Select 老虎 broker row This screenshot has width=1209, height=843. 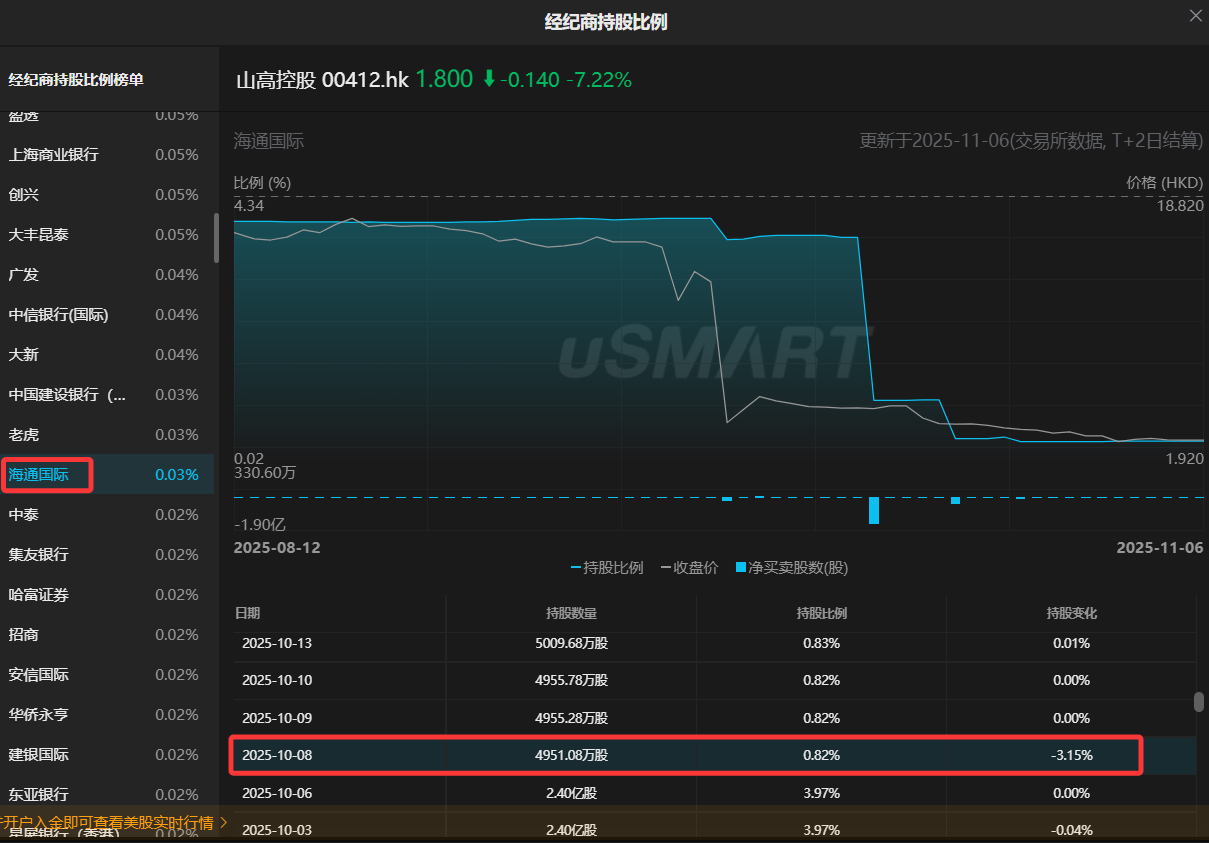pyautogui.click(x=107, y=435)
